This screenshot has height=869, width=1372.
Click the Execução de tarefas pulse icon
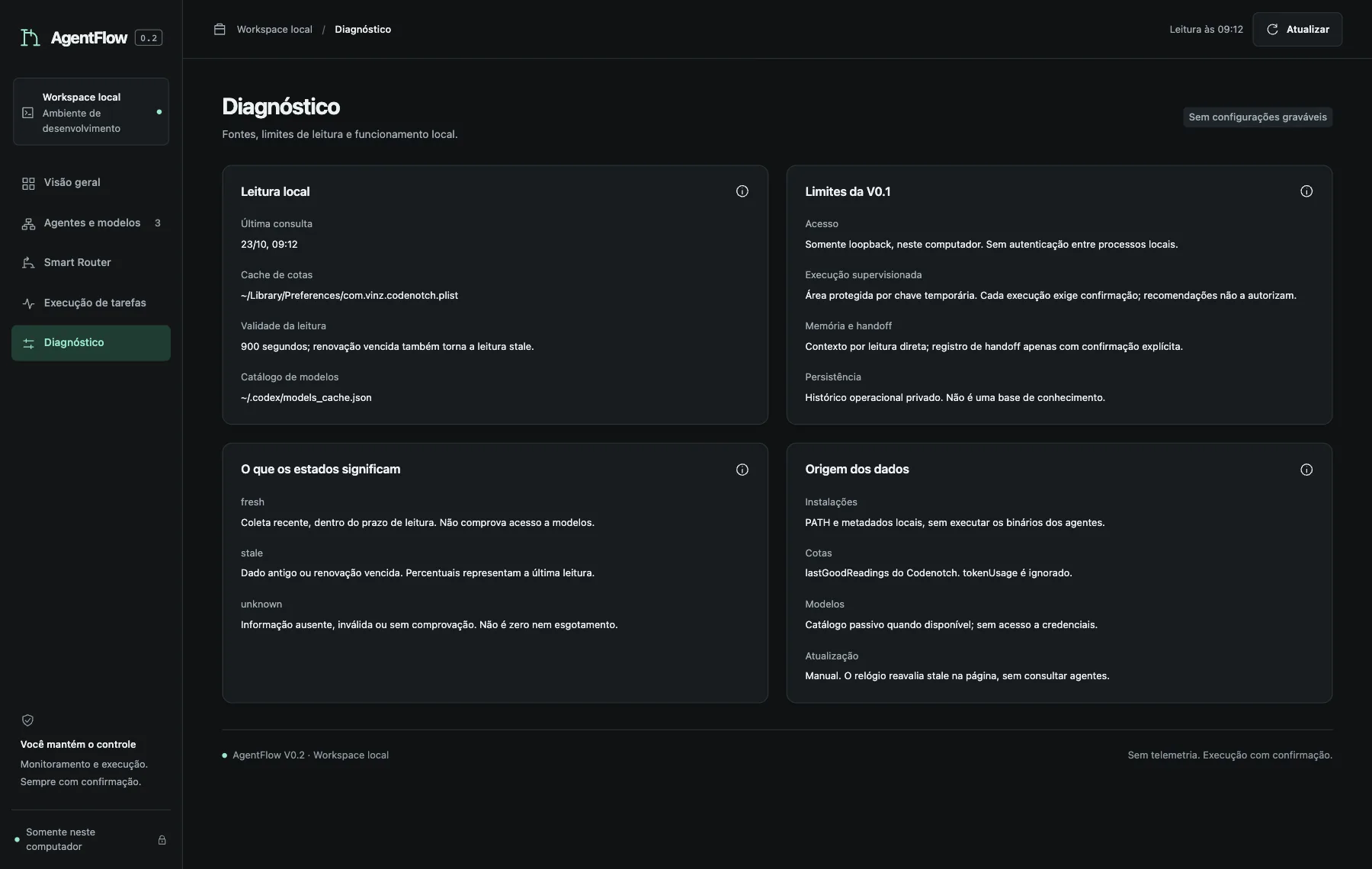(28, 303)
